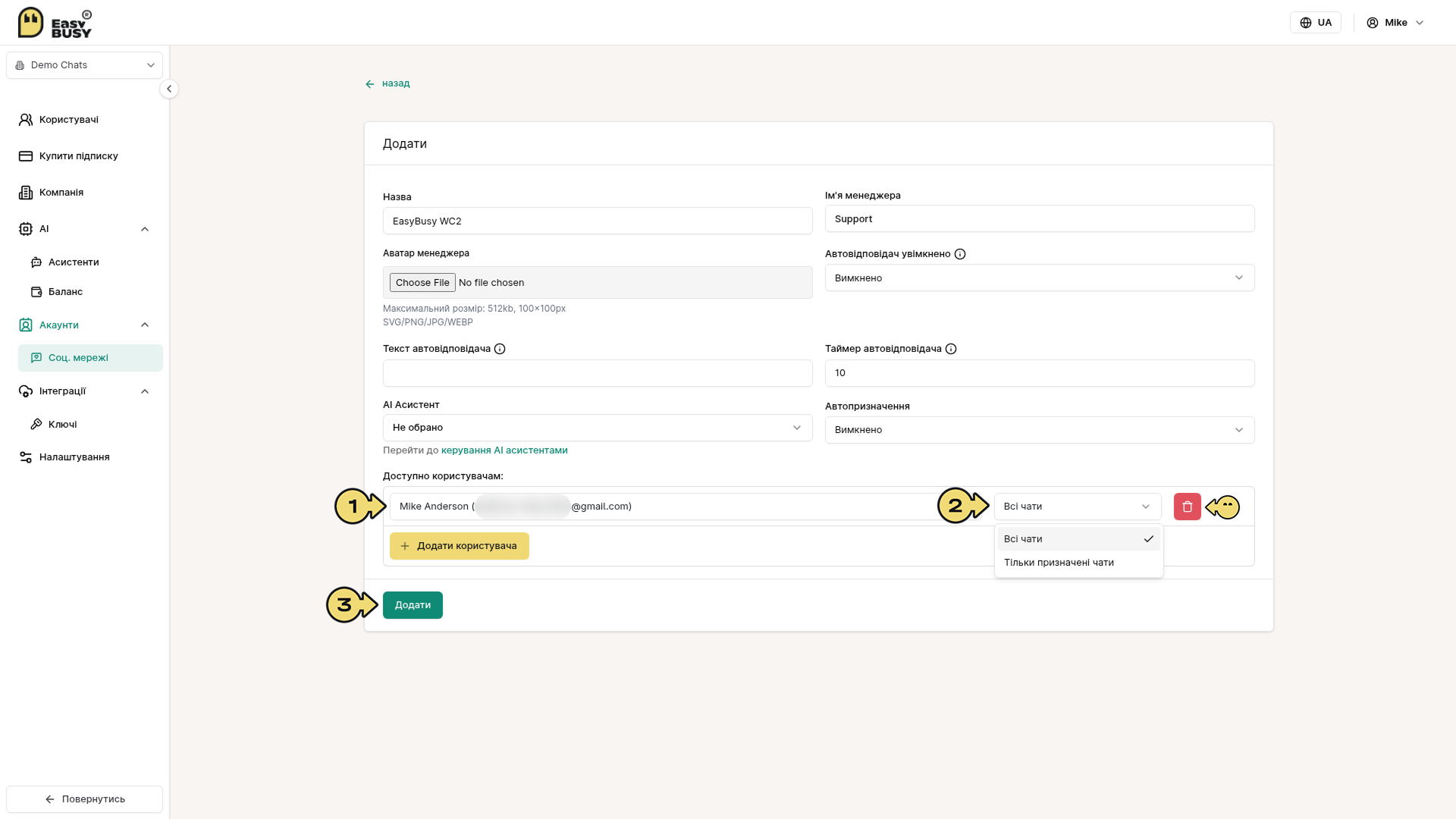Click the Mike profile avatar icon
Viewport: 1456px width, 819px height.
[x=1373, y=23]
